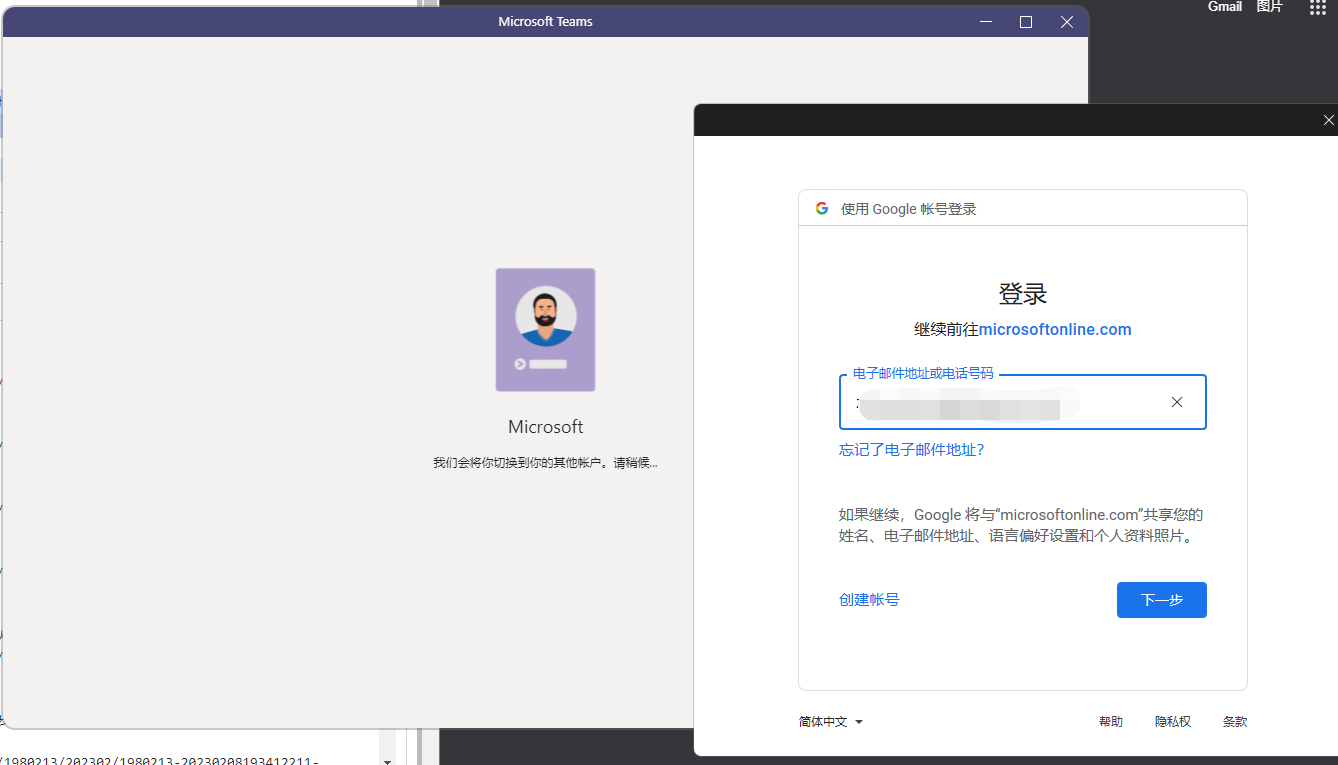
Task: Open Gmail from the Google header
Action: coord(1224,7)
